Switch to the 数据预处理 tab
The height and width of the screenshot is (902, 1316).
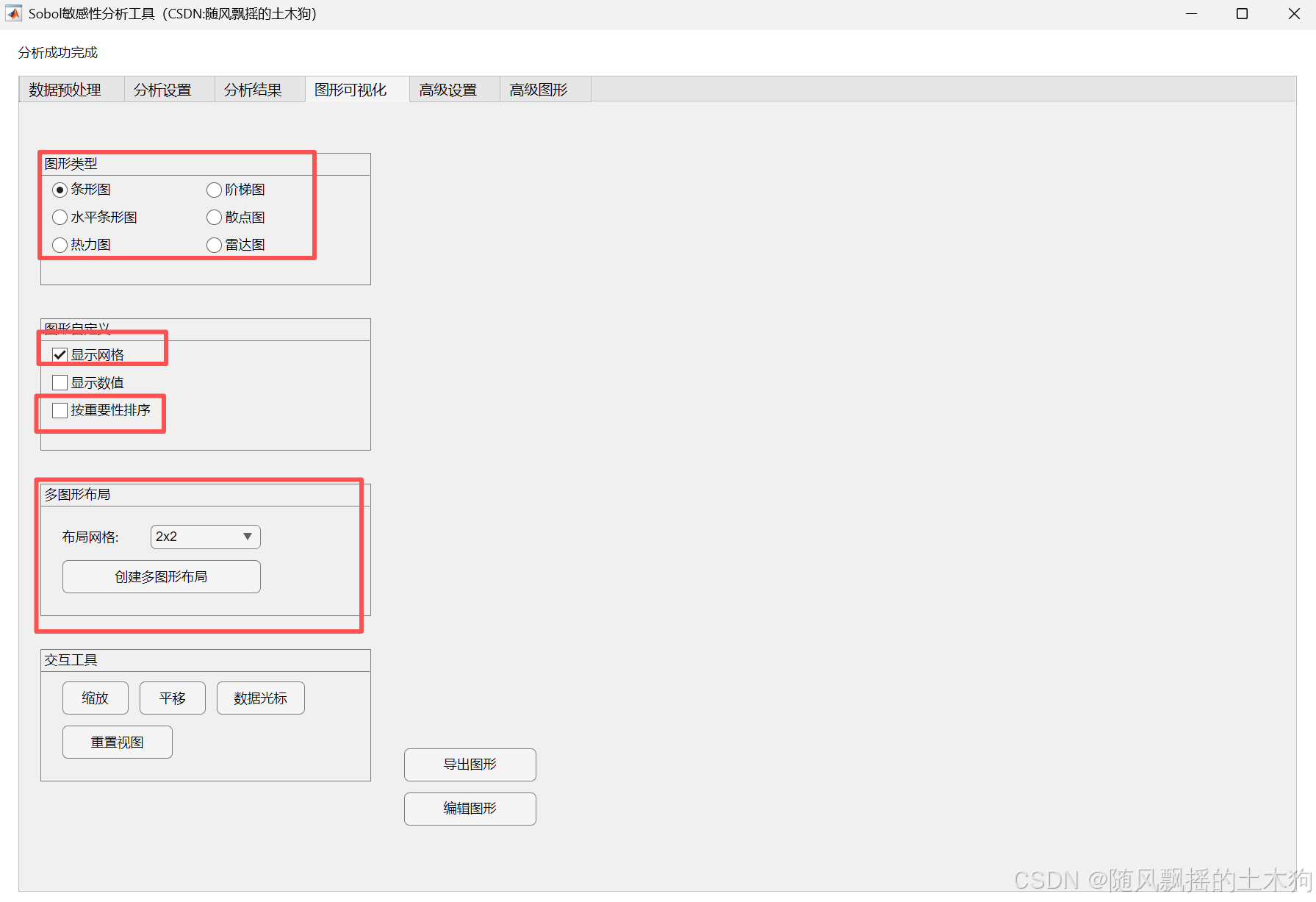71,90
